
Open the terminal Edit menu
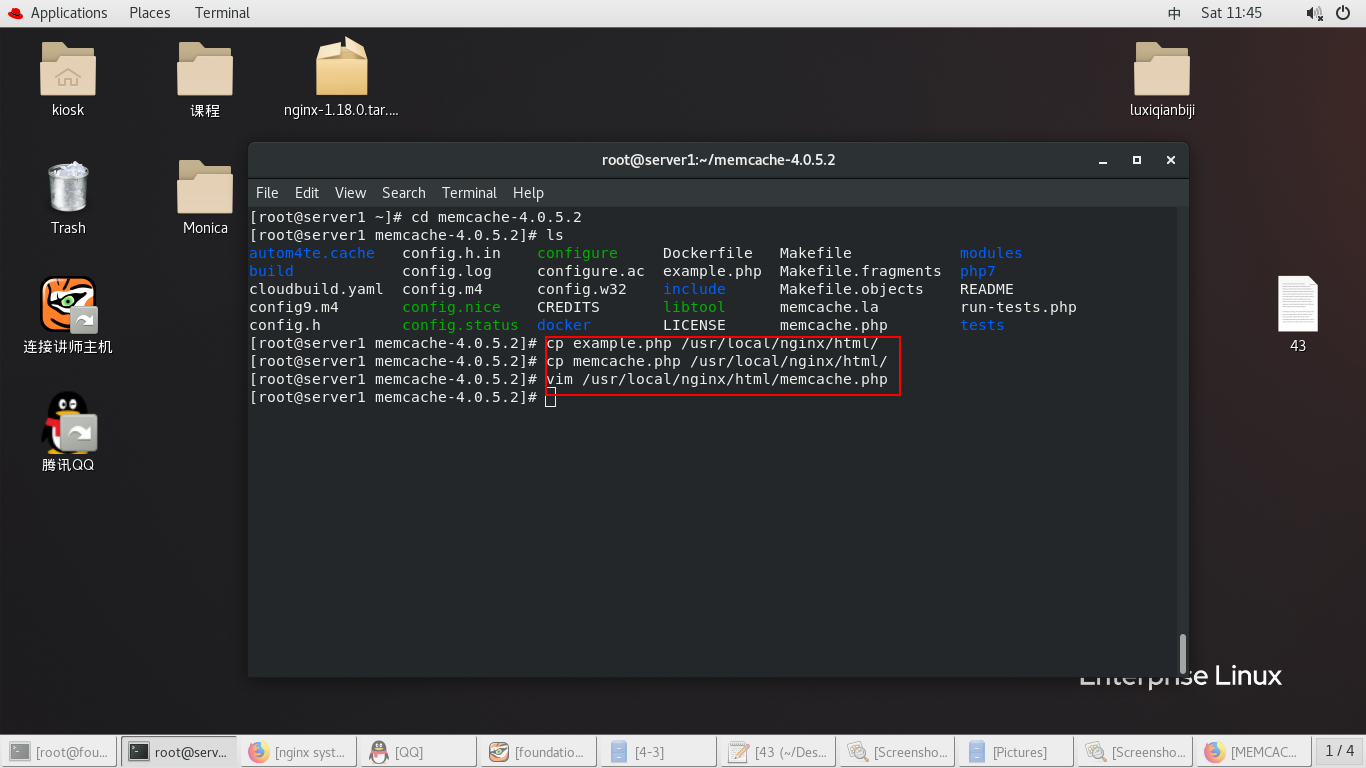(307, 193)
